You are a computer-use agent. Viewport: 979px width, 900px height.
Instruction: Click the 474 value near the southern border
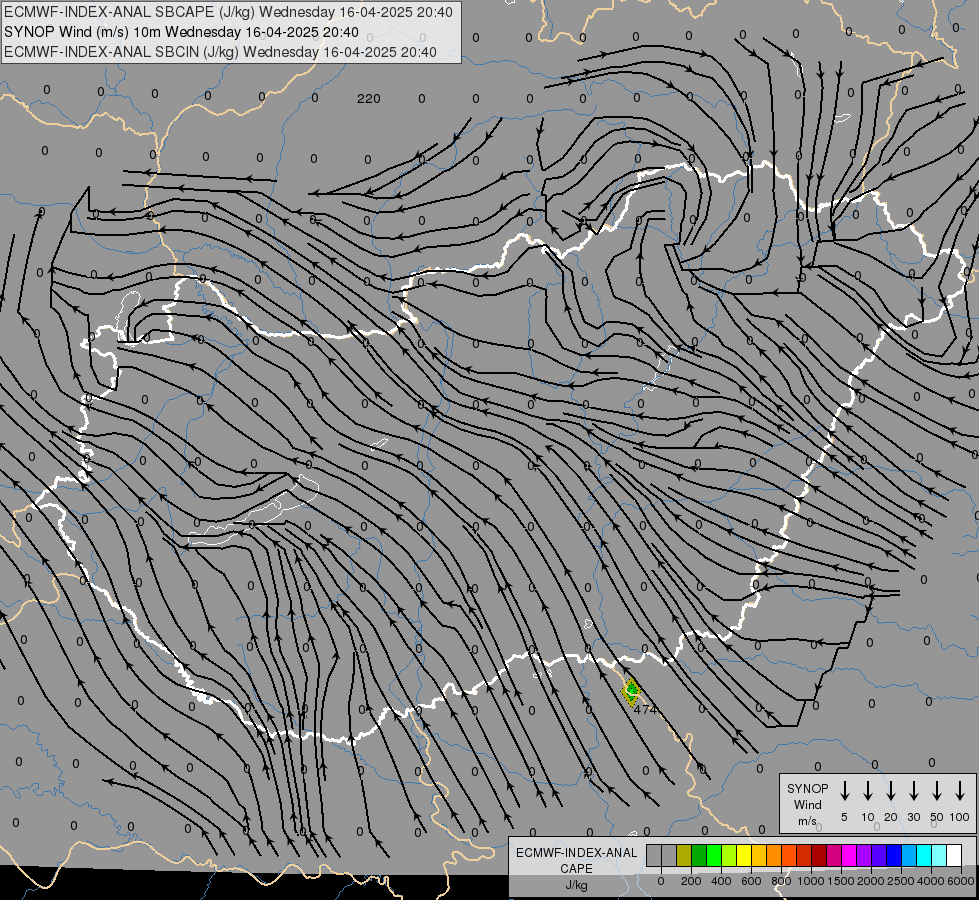pos(645,710)
